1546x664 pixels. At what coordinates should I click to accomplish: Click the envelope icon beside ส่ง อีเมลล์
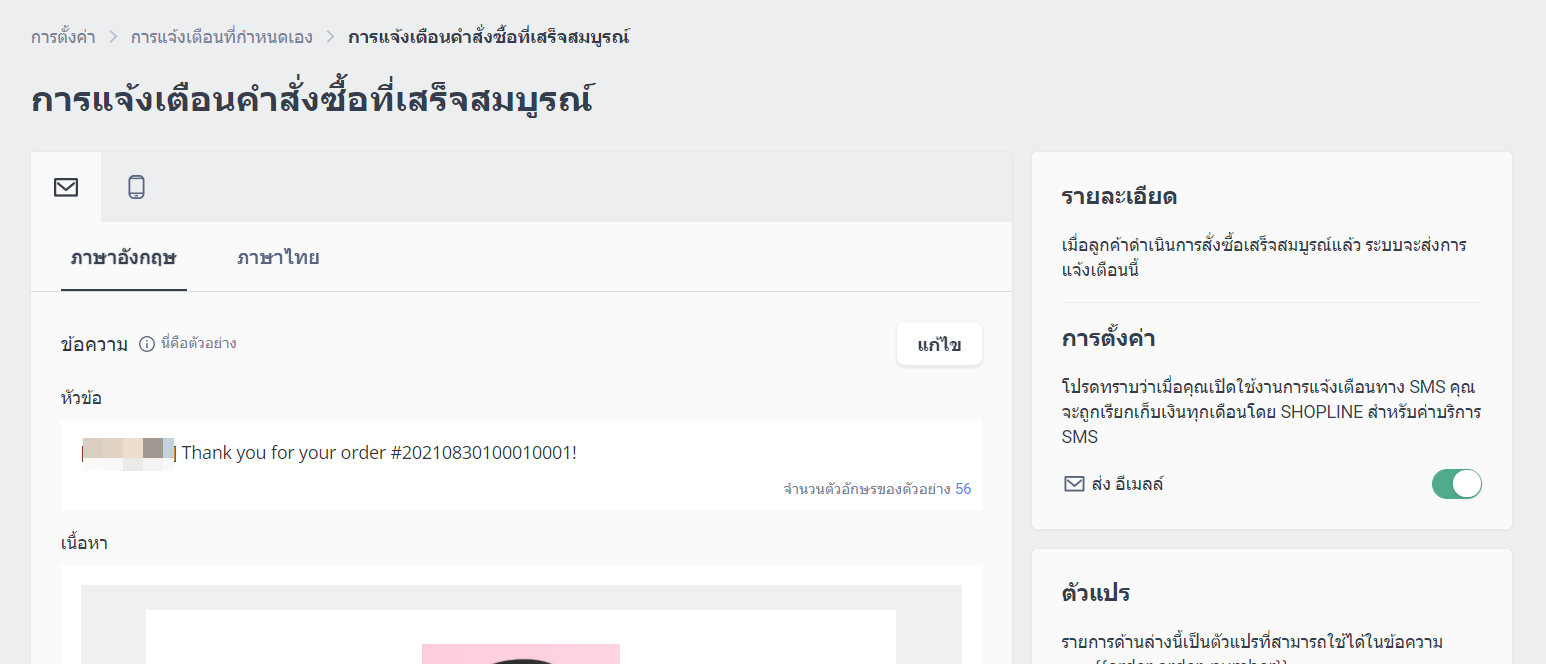(1074, 484)
